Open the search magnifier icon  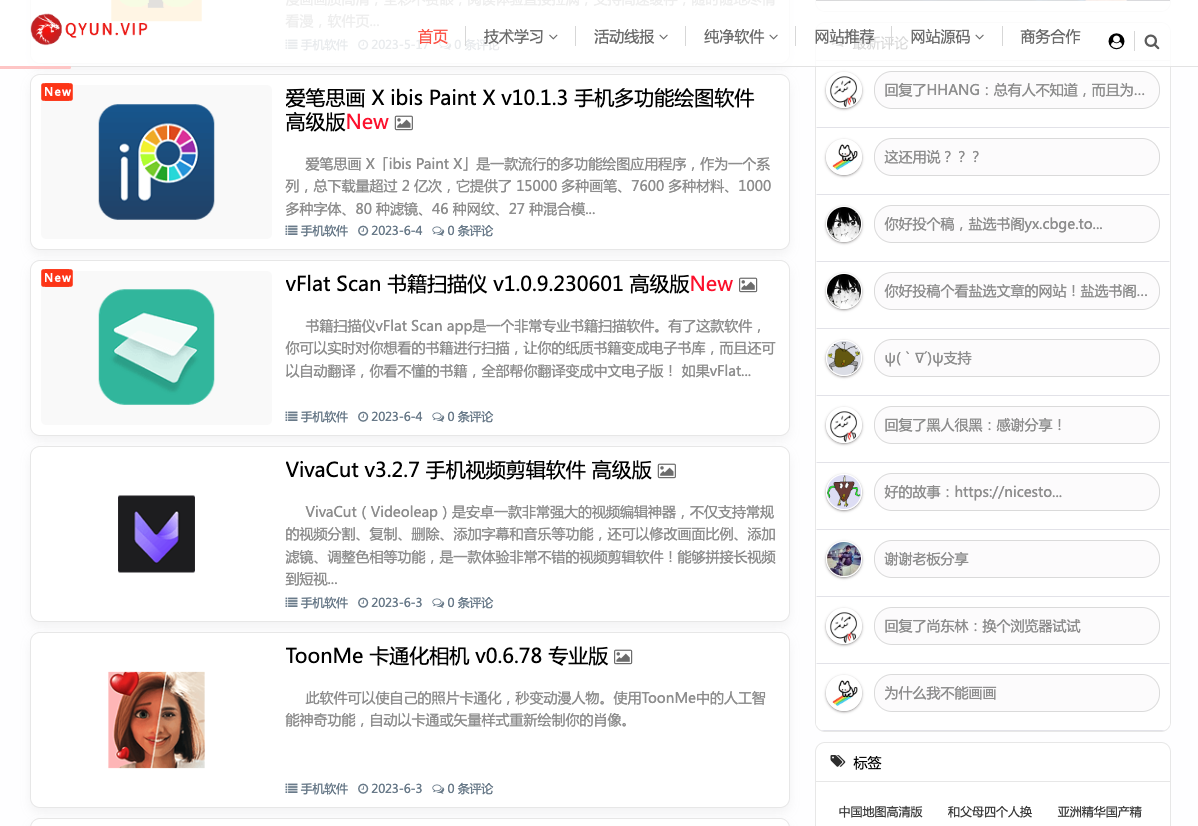pyautogui.click(x=1152, y=42)
